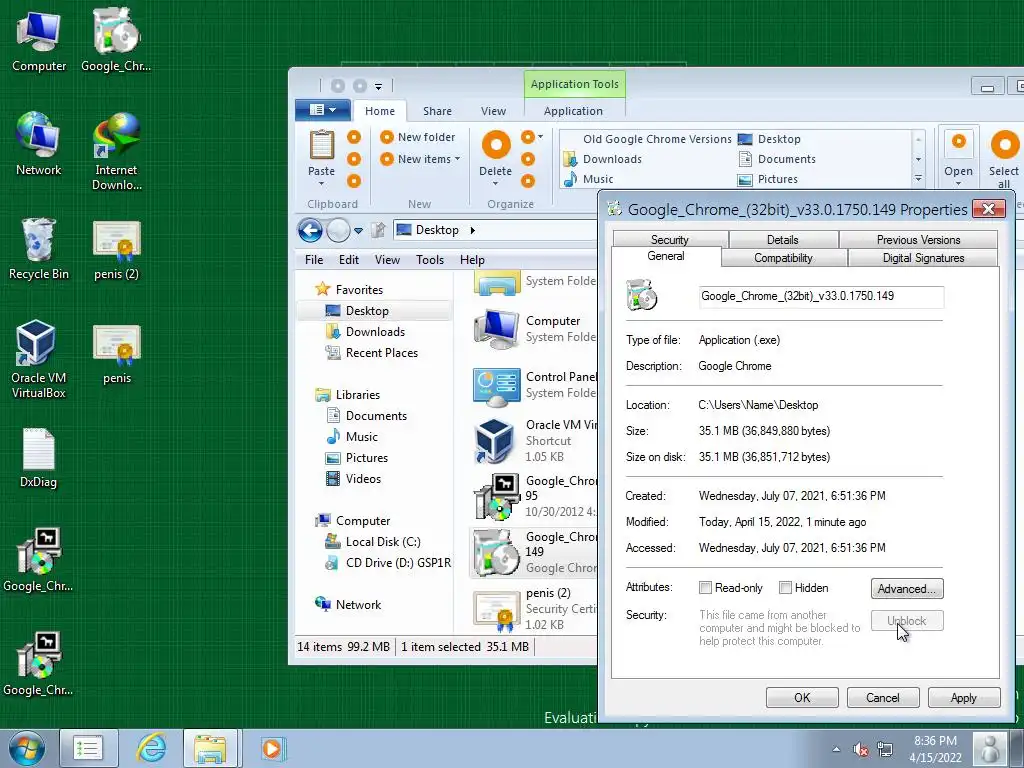Click the muted volume tray icon

pos(861,750)
